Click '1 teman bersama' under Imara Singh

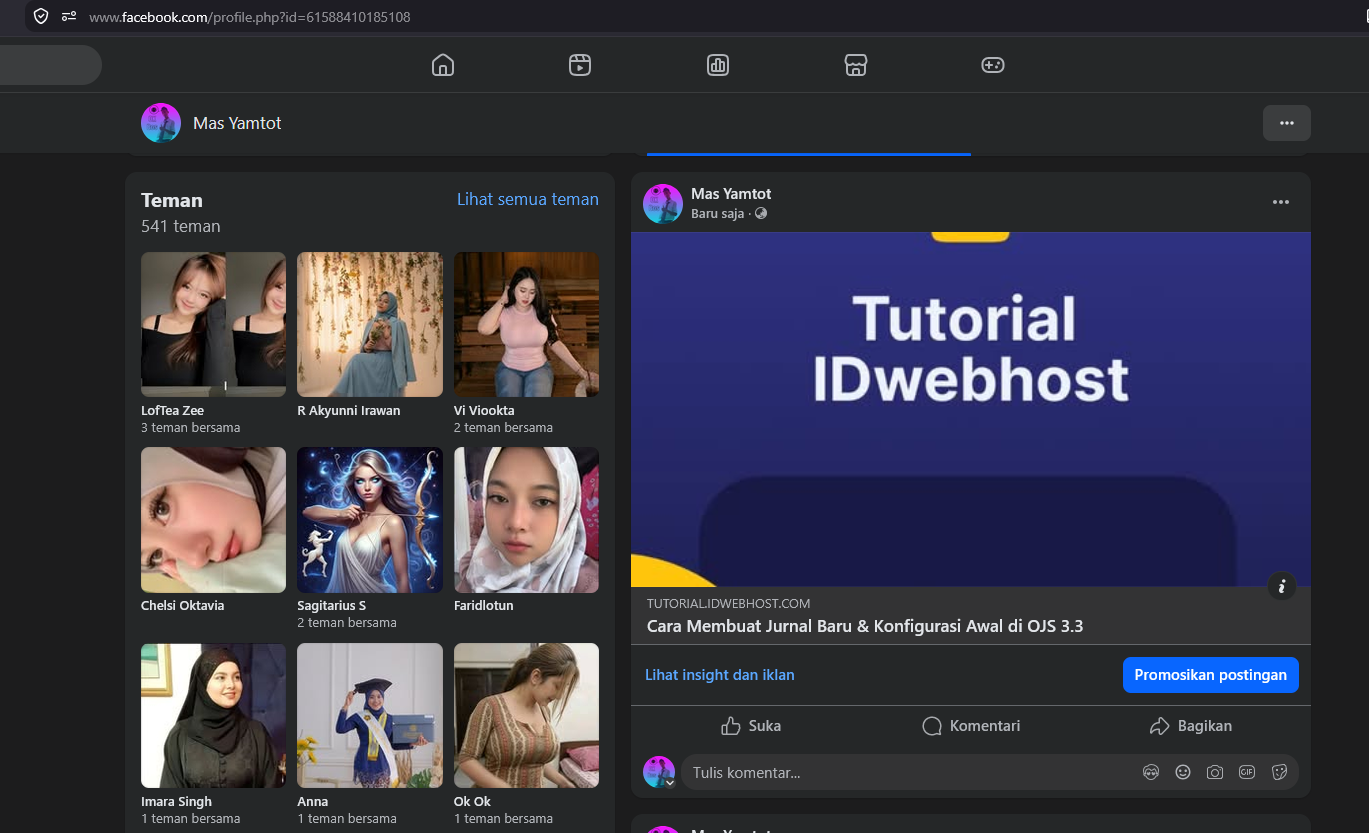190,819
